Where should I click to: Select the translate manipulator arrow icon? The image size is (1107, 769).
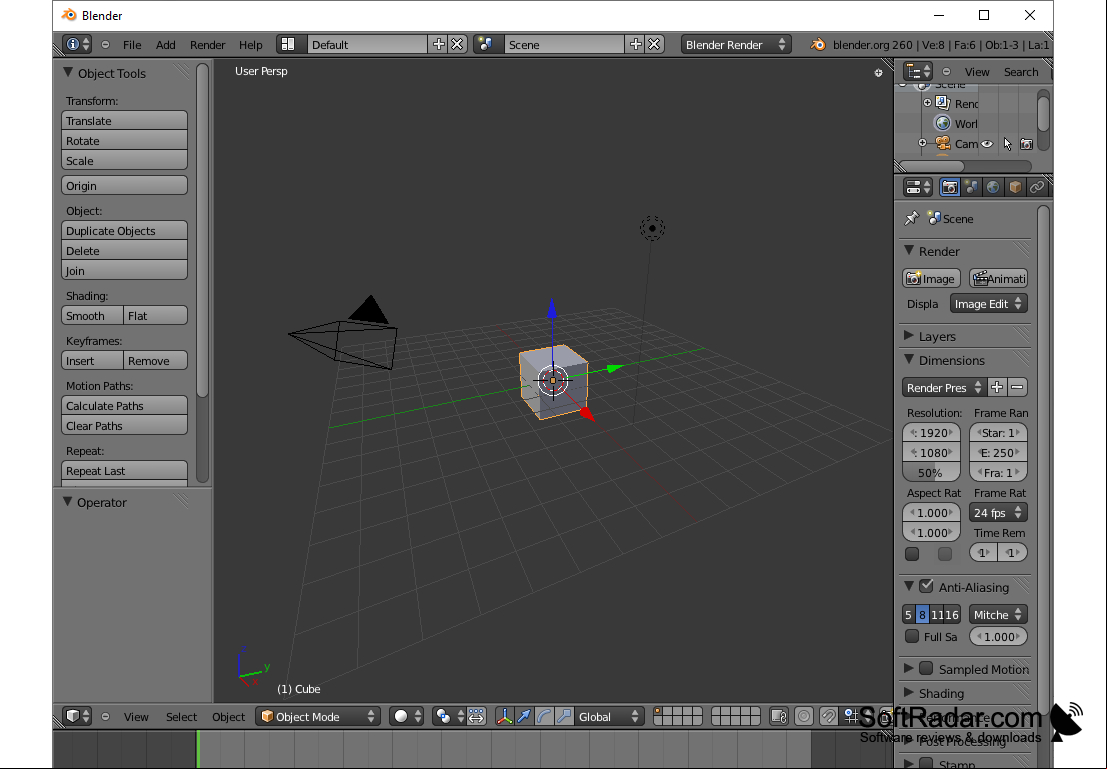524,716
